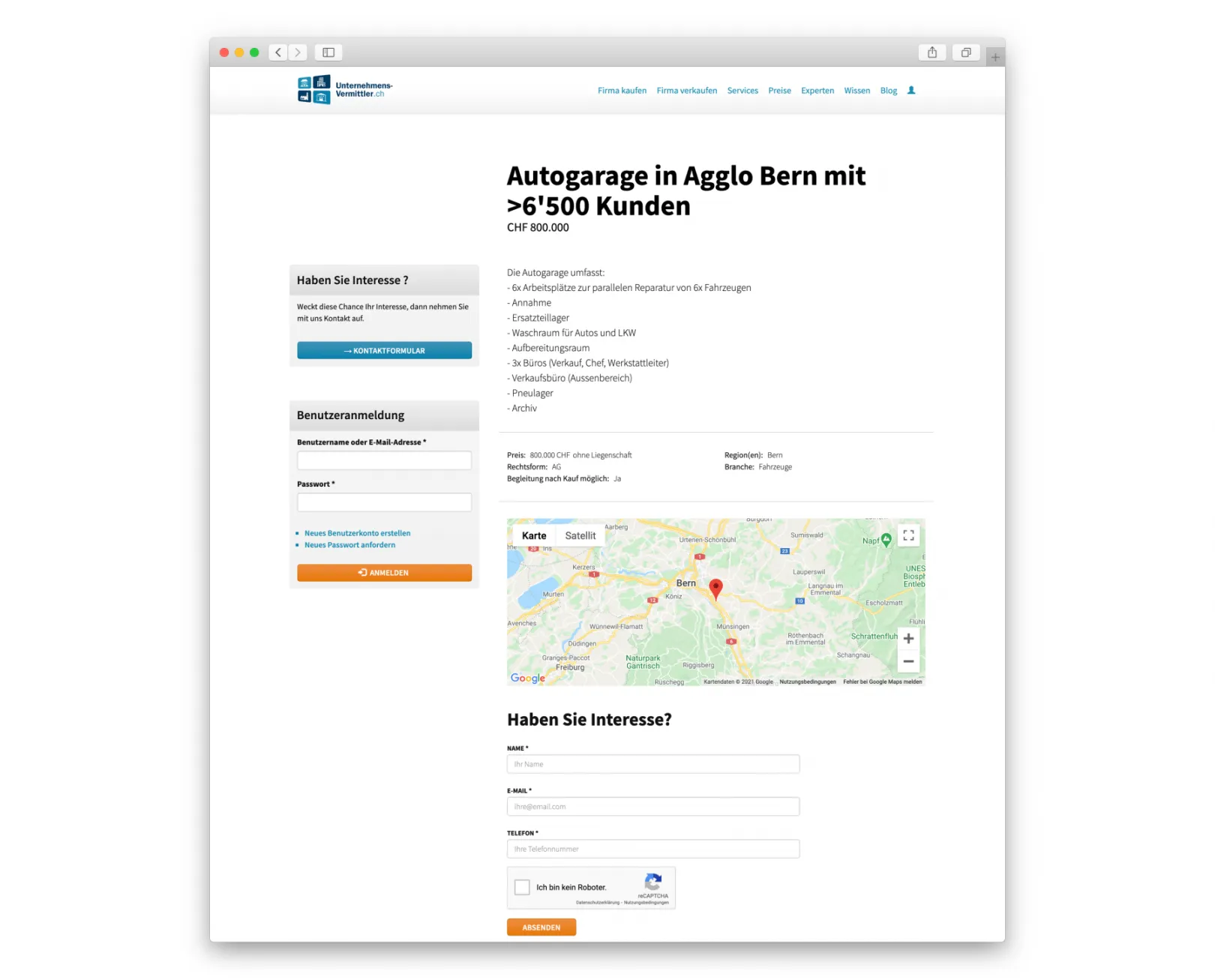This screenshot has height=980, width=1215.
Task: Open the tab overview icon
Action: tap(966, 52)
